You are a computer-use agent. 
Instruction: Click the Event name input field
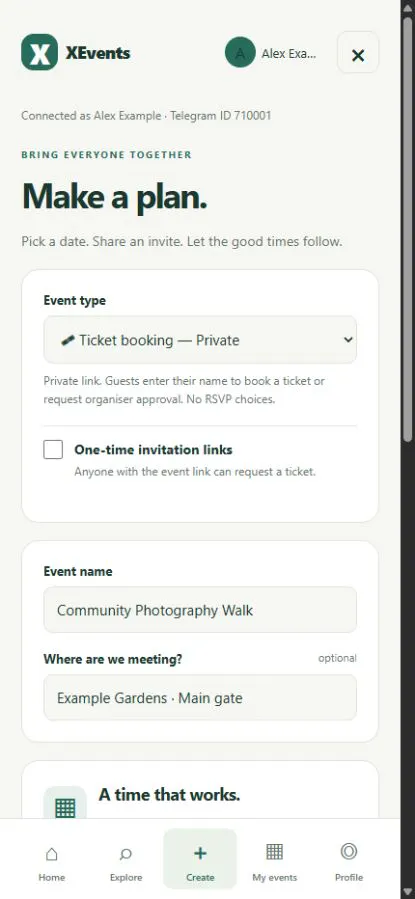pyautogui.click(x=200, y=610)
